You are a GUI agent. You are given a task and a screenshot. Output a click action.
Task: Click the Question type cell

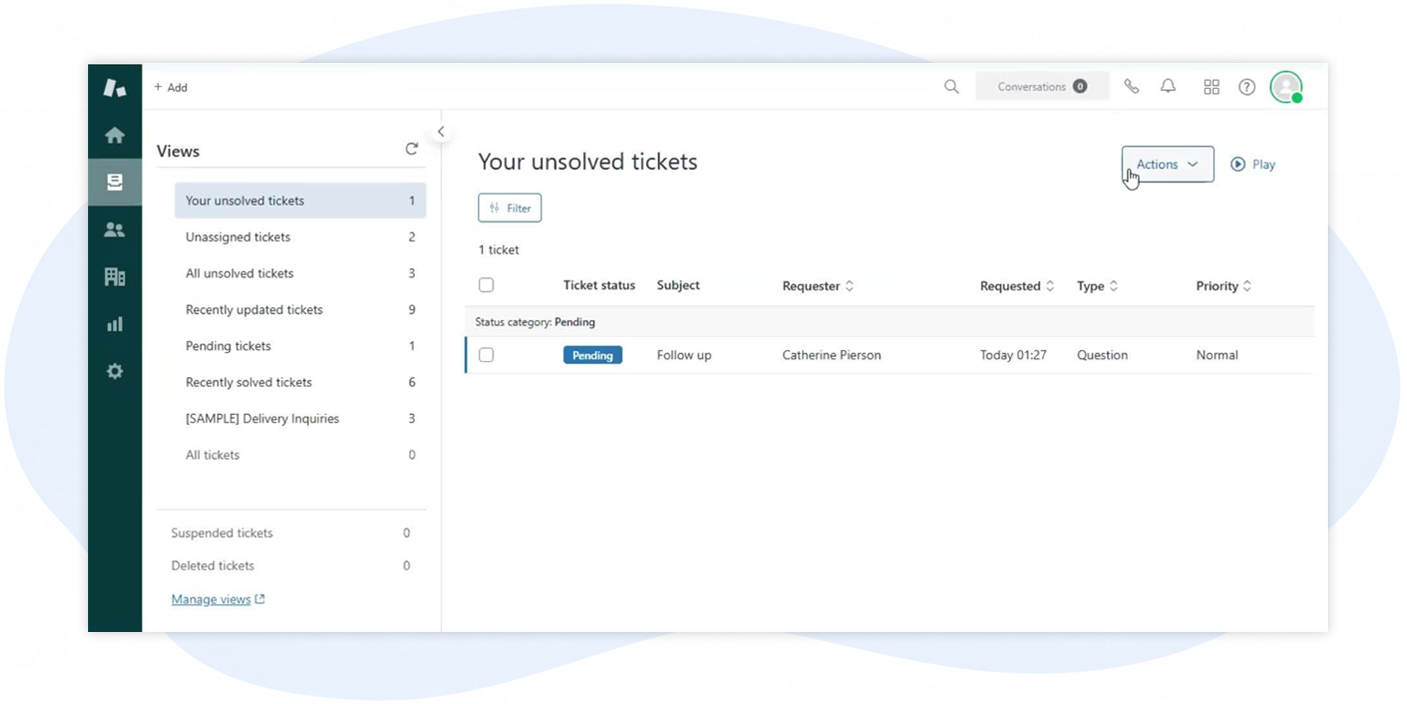point(1102,355)
